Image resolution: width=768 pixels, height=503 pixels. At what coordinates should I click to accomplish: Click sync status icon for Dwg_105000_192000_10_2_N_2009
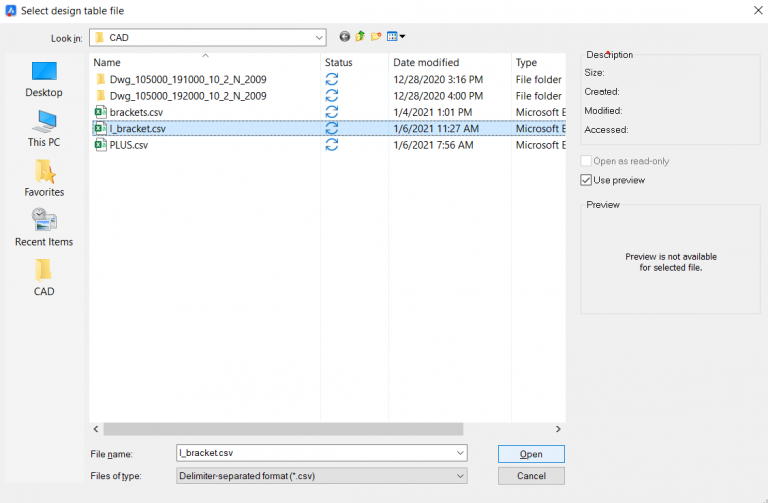click(x=332, y=96)
